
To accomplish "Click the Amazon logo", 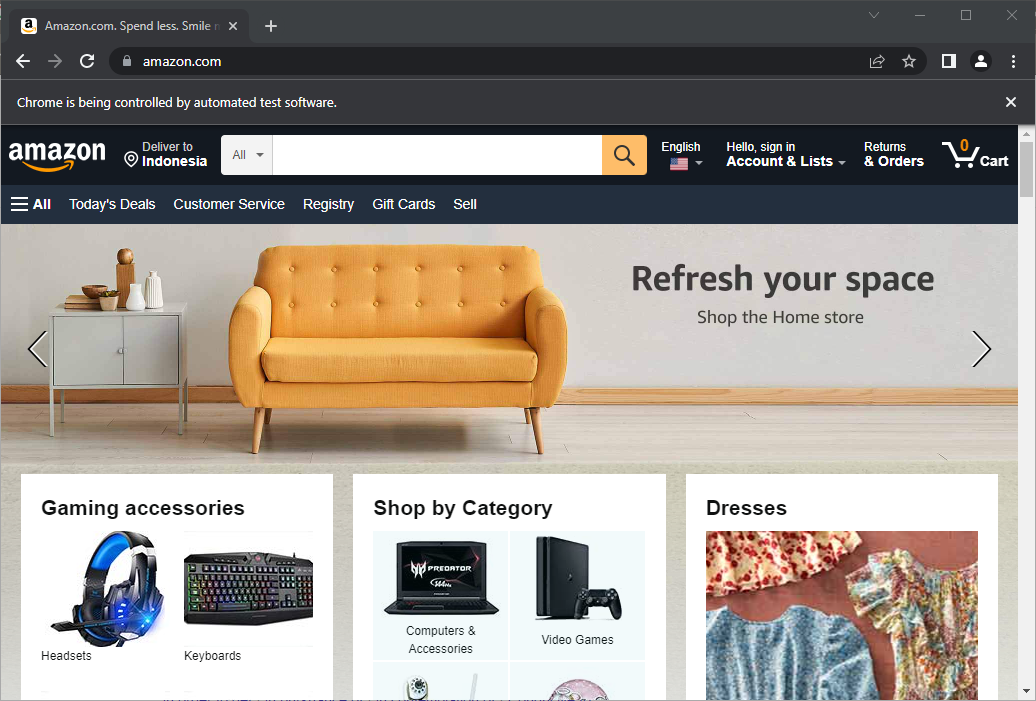I will (57, 156).
